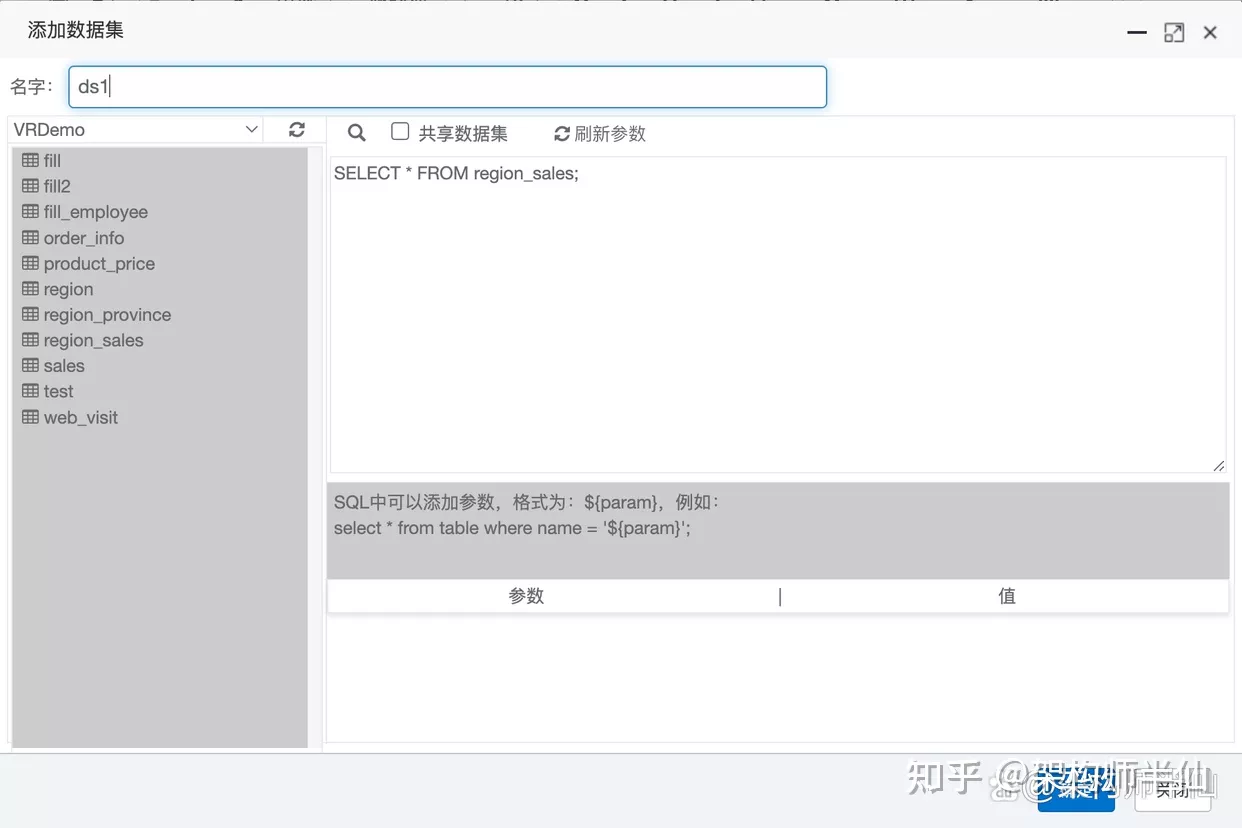Click inside the SQL query text area
1242x828 pixels.
tap(778, 315)
